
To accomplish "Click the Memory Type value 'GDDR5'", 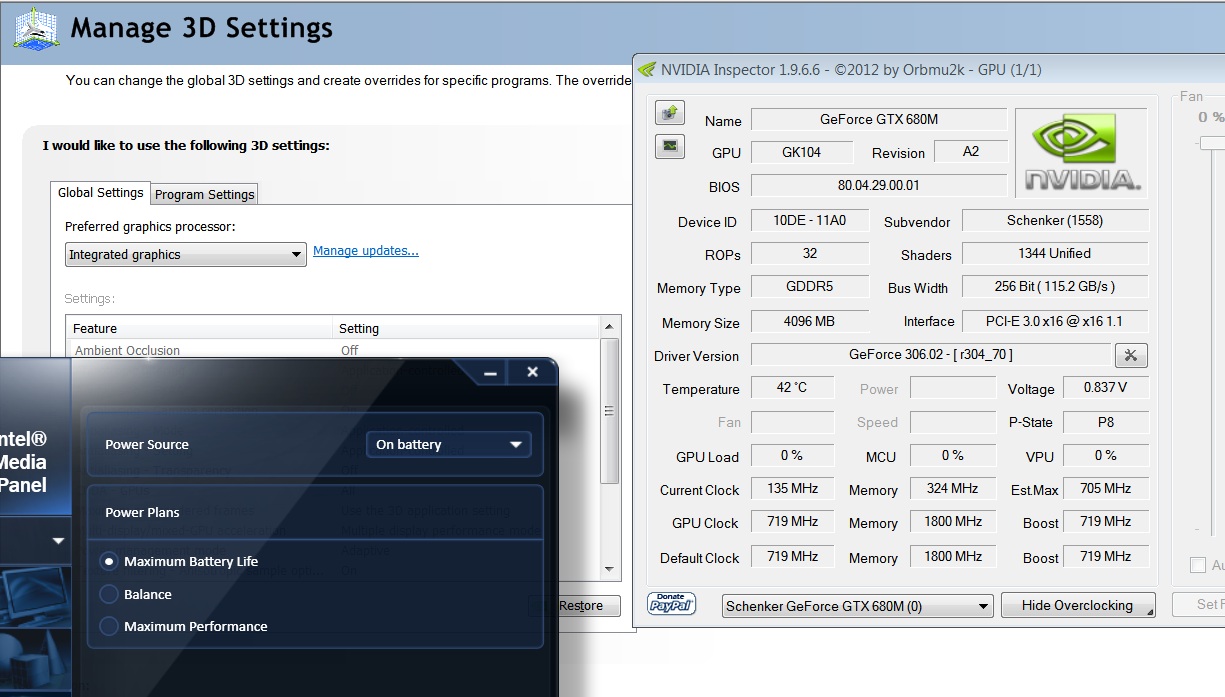I will (810, 287).
